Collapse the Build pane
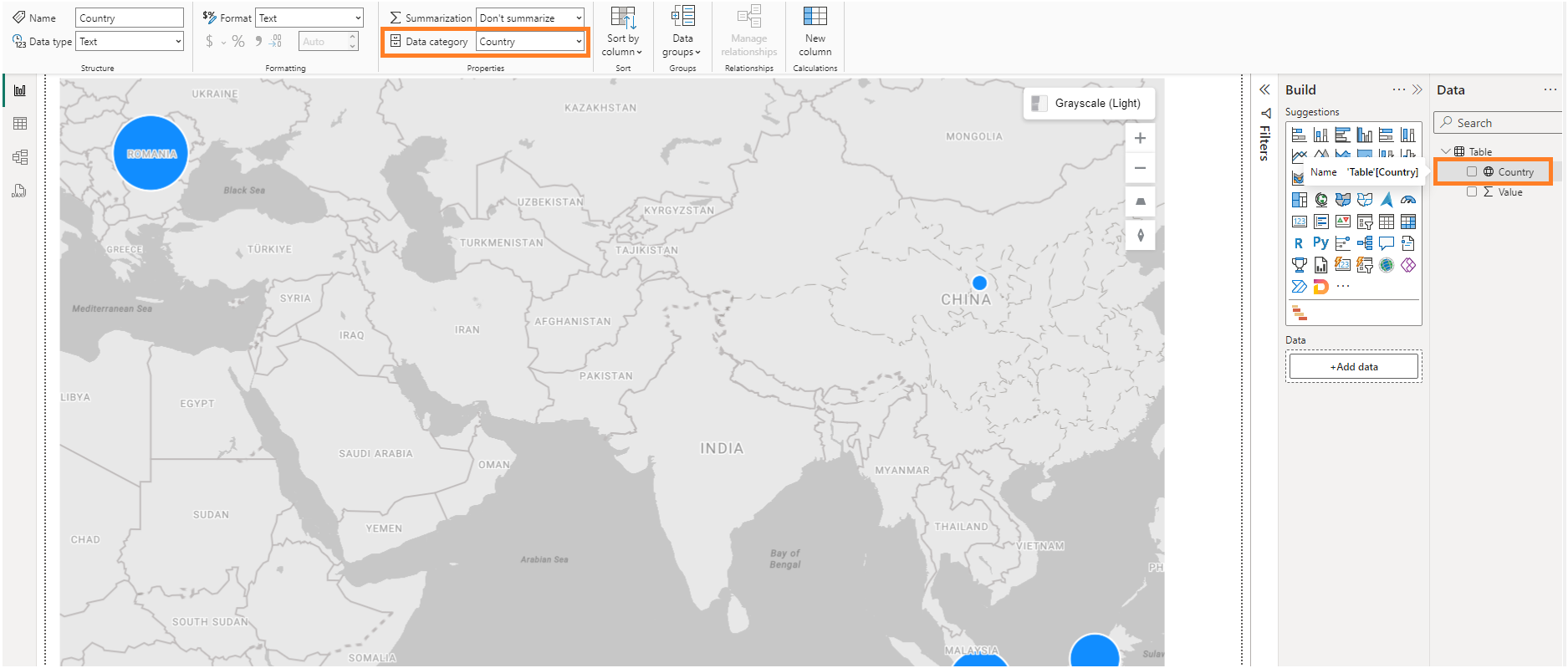The image size is (1568, 668). pyautogui.click(x=1417, y=89)
